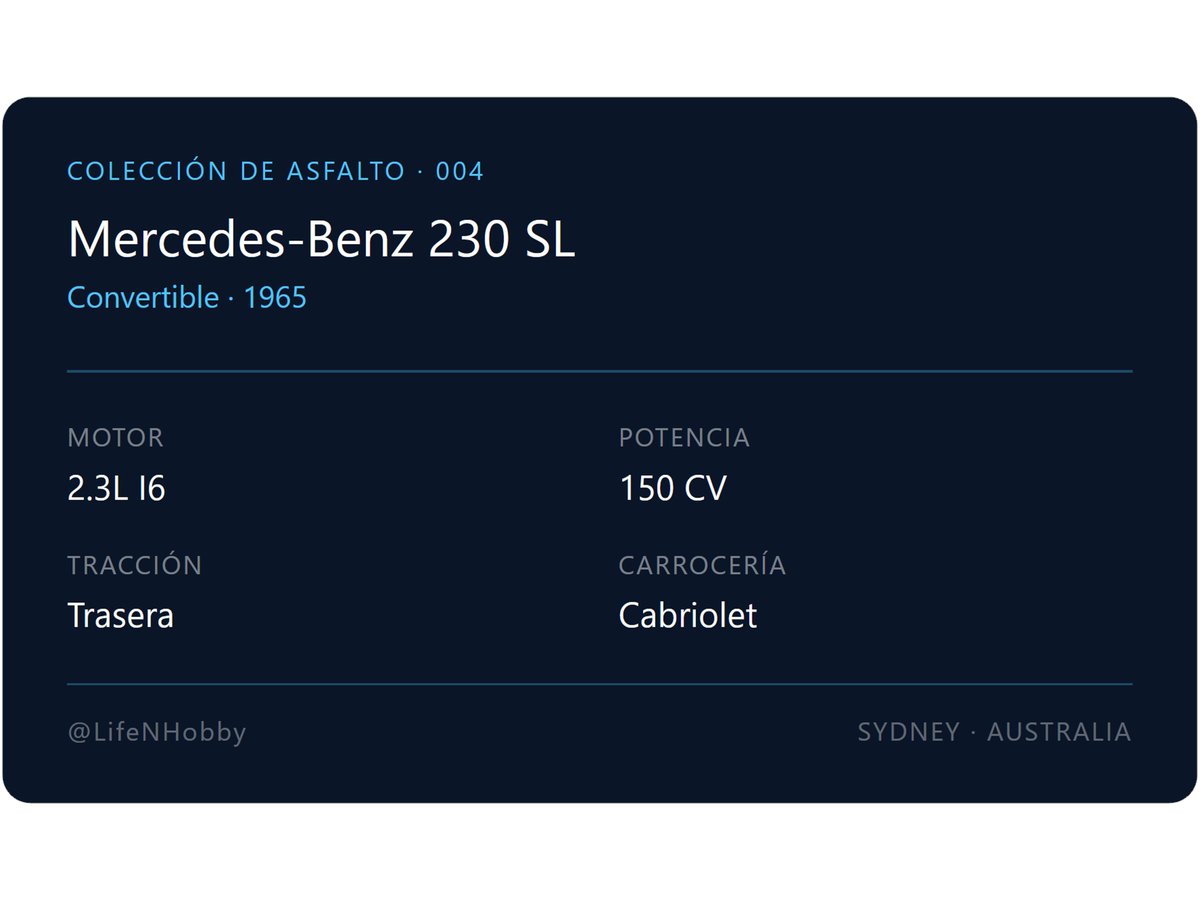Select the Colección de Asfalto 004 header
This screenshot has width=1200, height=900.
(275, 171)
